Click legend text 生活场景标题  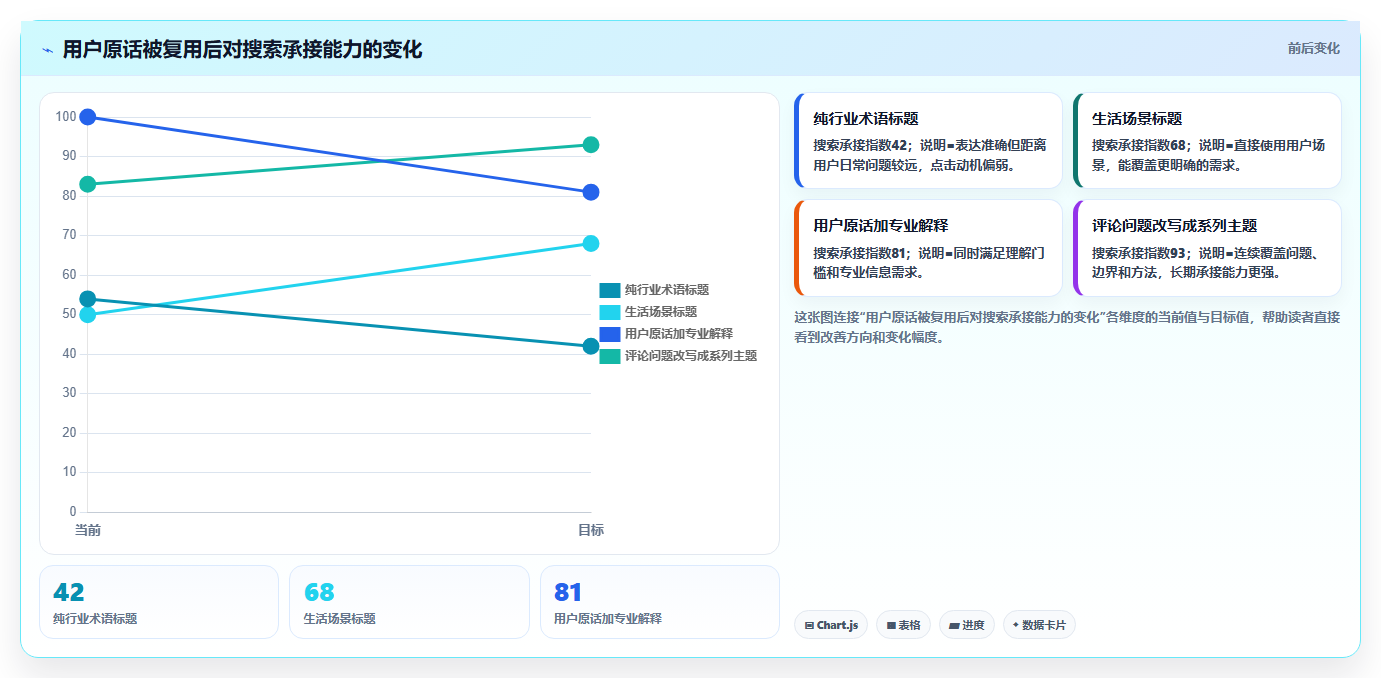click(x=661, y=312)
